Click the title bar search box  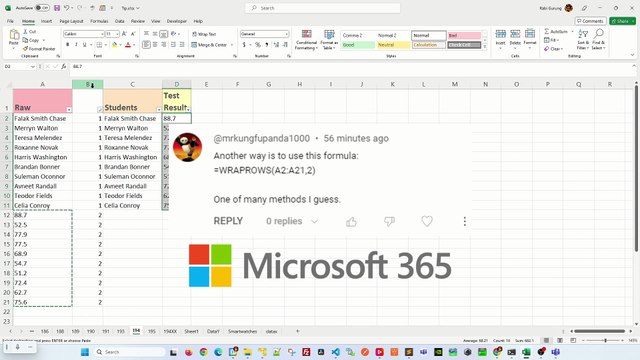(322, 8)
